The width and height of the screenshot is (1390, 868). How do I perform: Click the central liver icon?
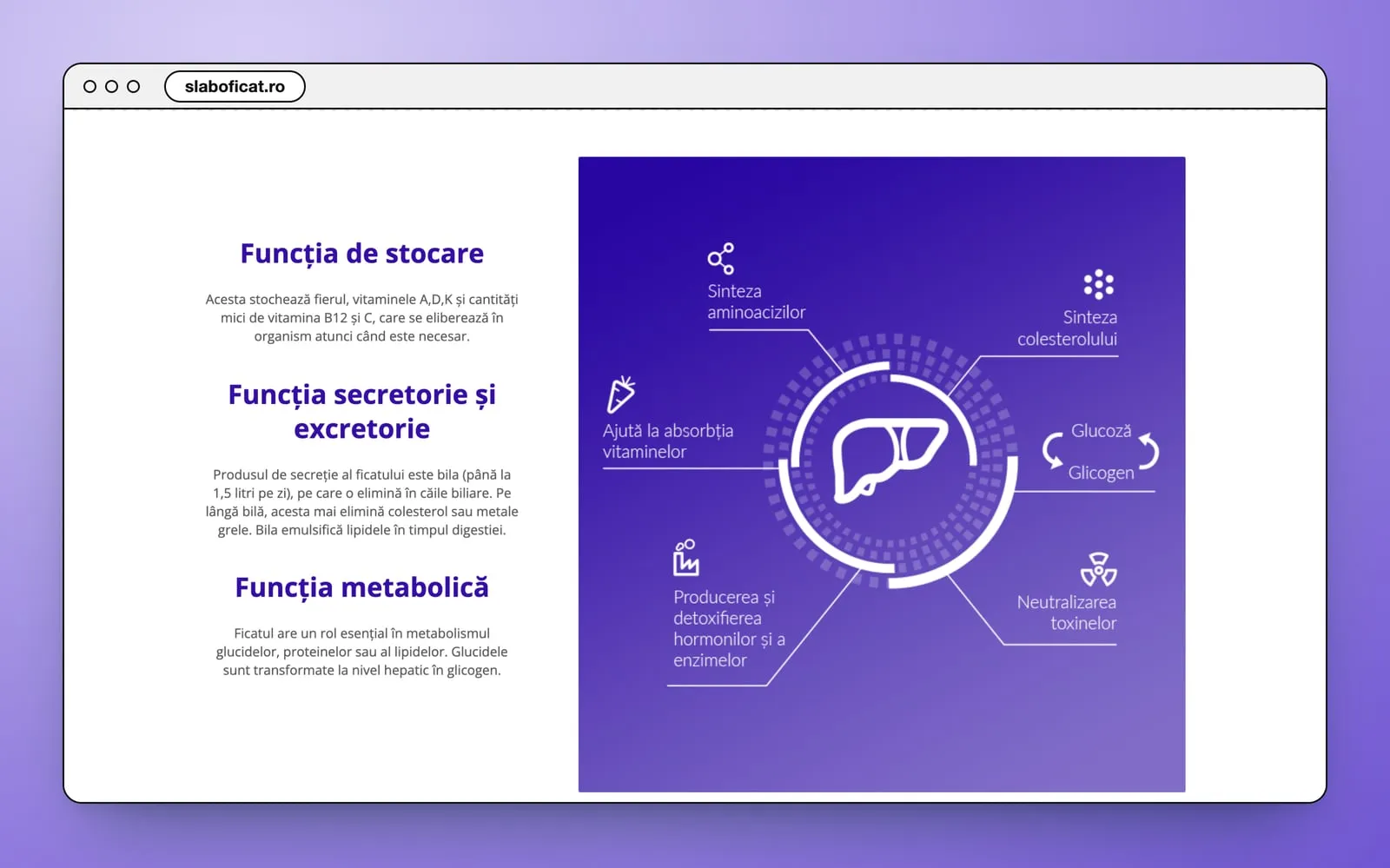point(890,461)
